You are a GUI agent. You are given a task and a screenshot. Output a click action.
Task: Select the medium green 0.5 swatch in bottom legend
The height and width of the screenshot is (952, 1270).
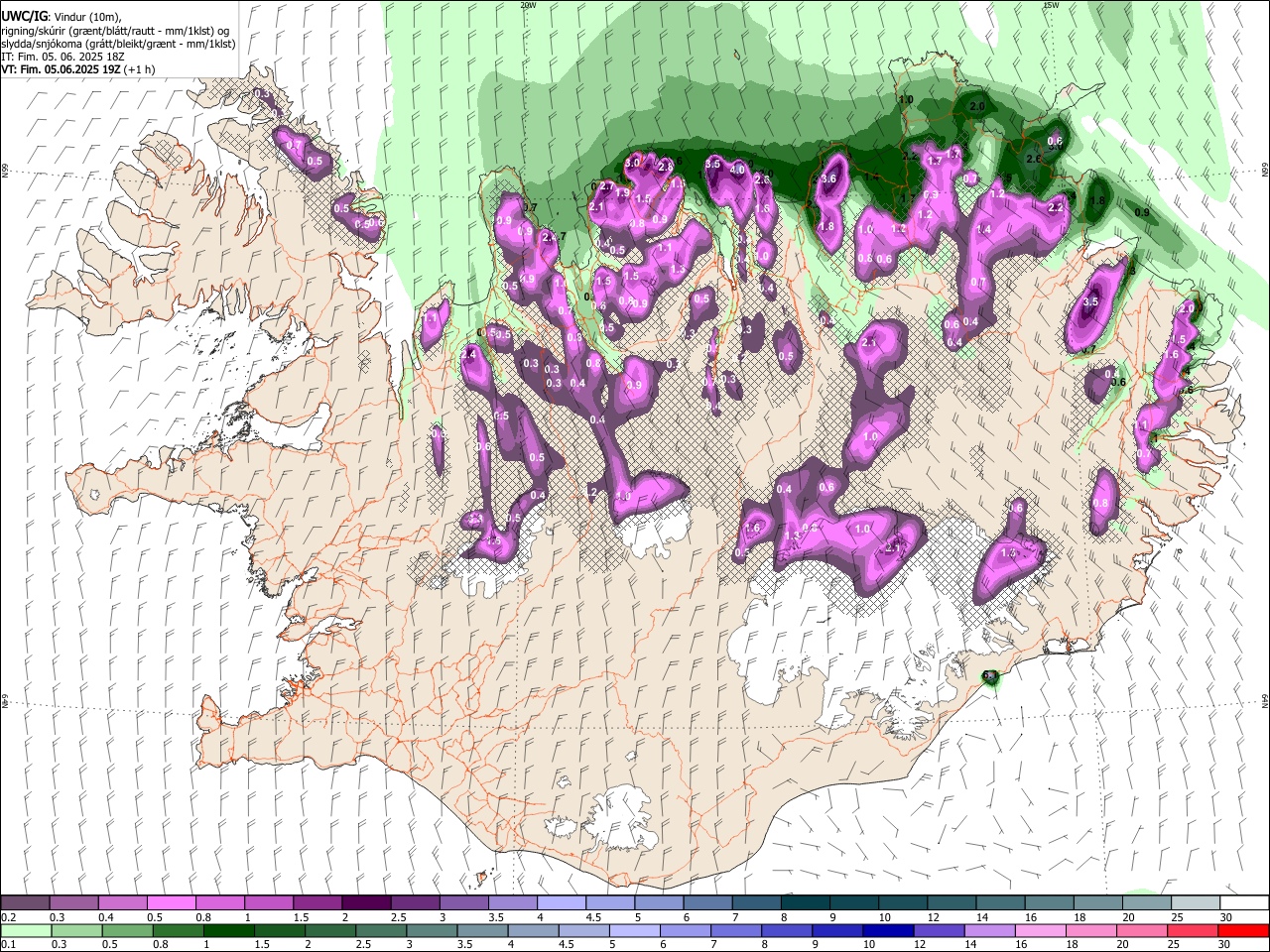click(x=127, y=930)
